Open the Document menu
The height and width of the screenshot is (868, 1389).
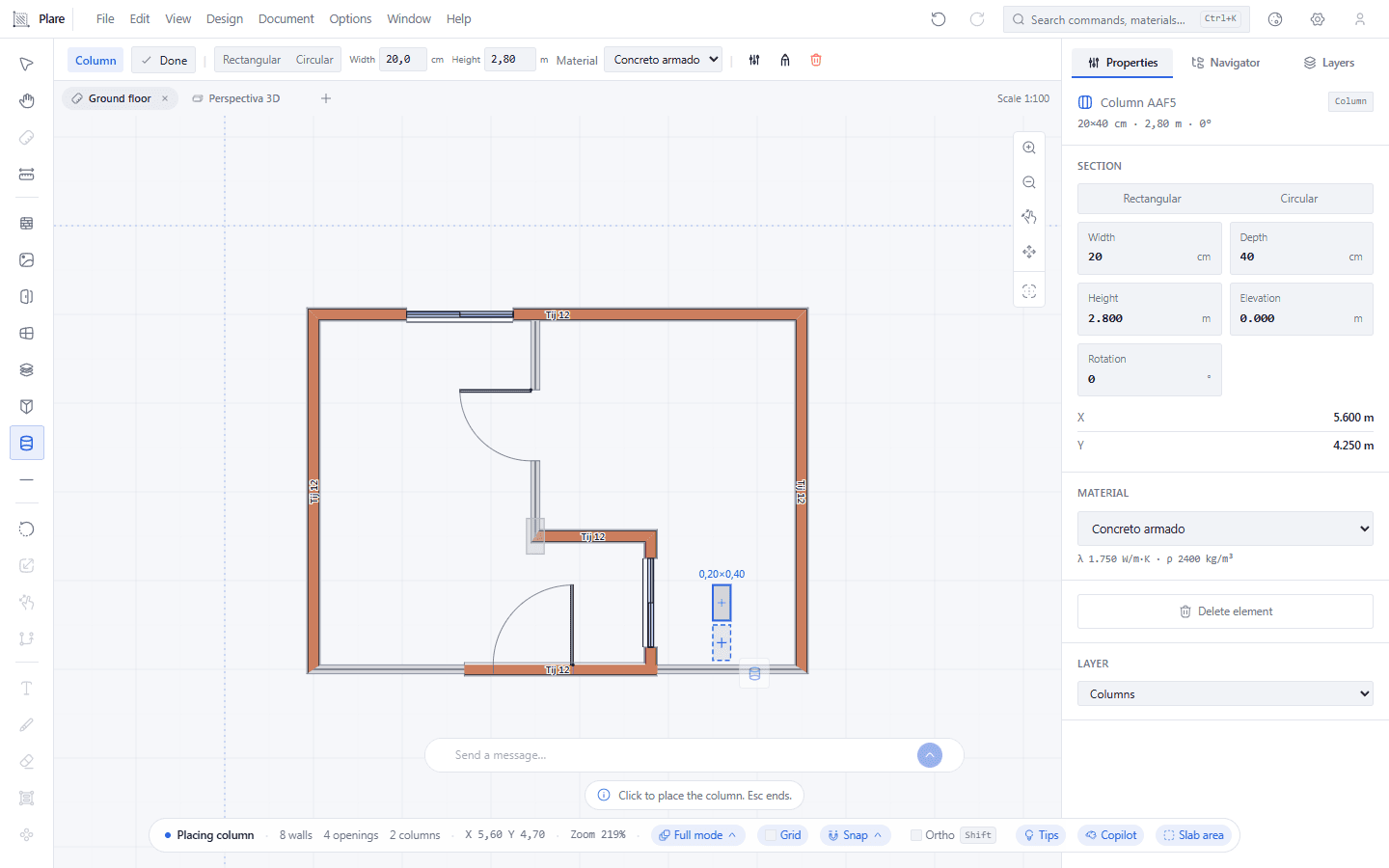pyautogui.click(x=286, y=19)
